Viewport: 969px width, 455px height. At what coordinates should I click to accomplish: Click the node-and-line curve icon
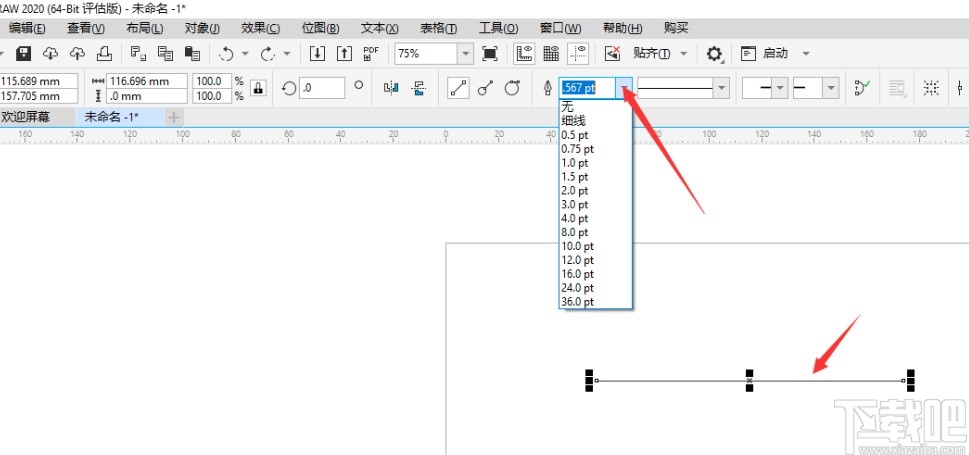point(485,88)
